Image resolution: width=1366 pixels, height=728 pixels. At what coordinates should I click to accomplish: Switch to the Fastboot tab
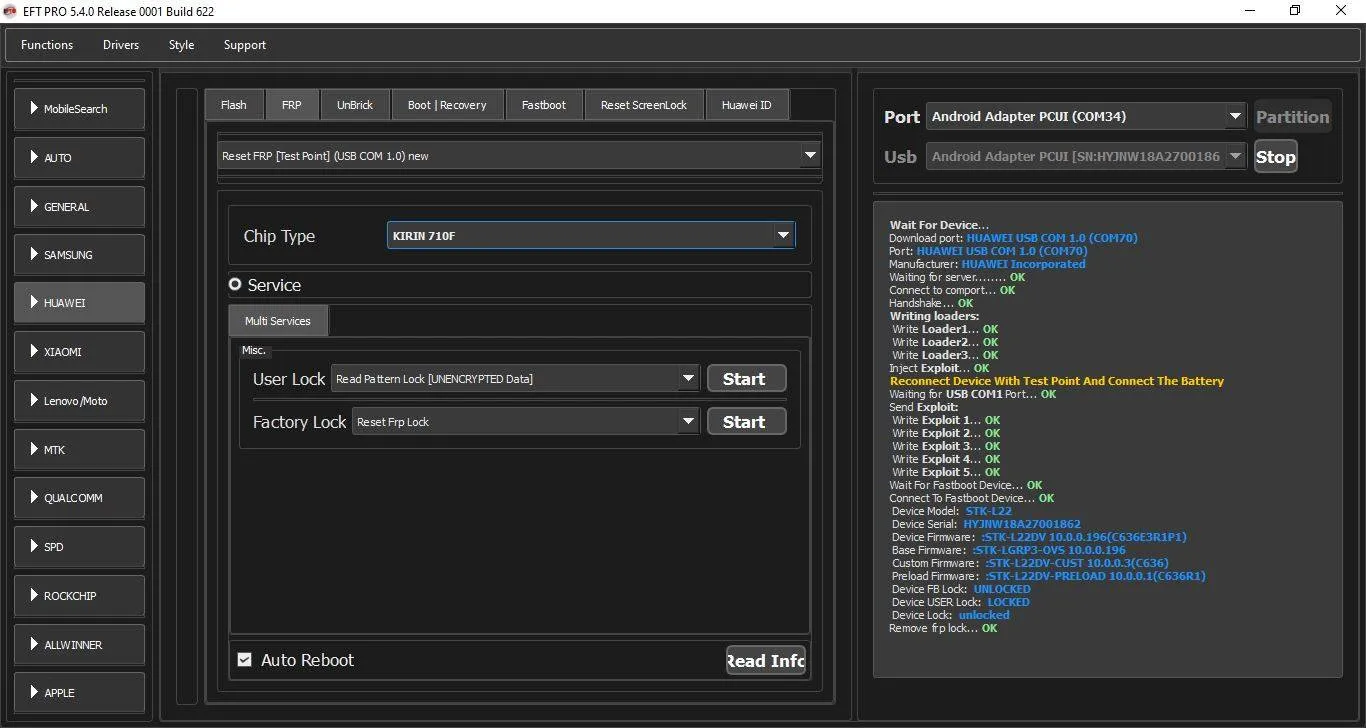pyautogui.click(x=543, y=105)
